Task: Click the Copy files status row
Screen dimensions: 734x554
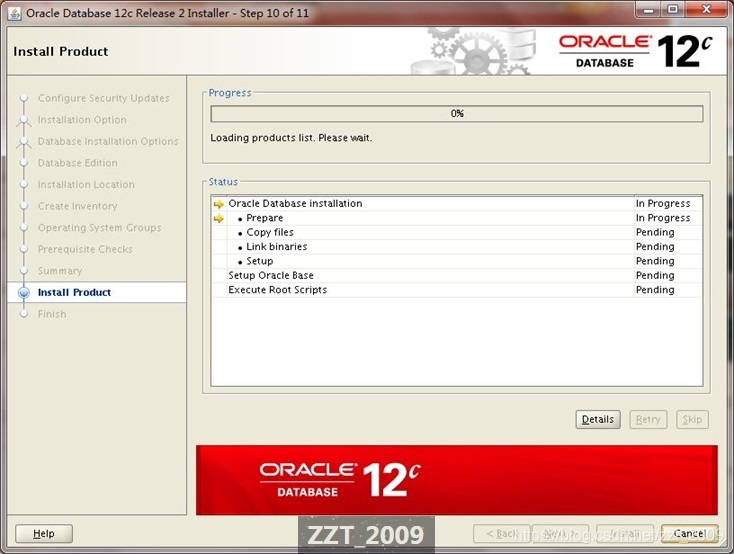Action: (456, 232)
